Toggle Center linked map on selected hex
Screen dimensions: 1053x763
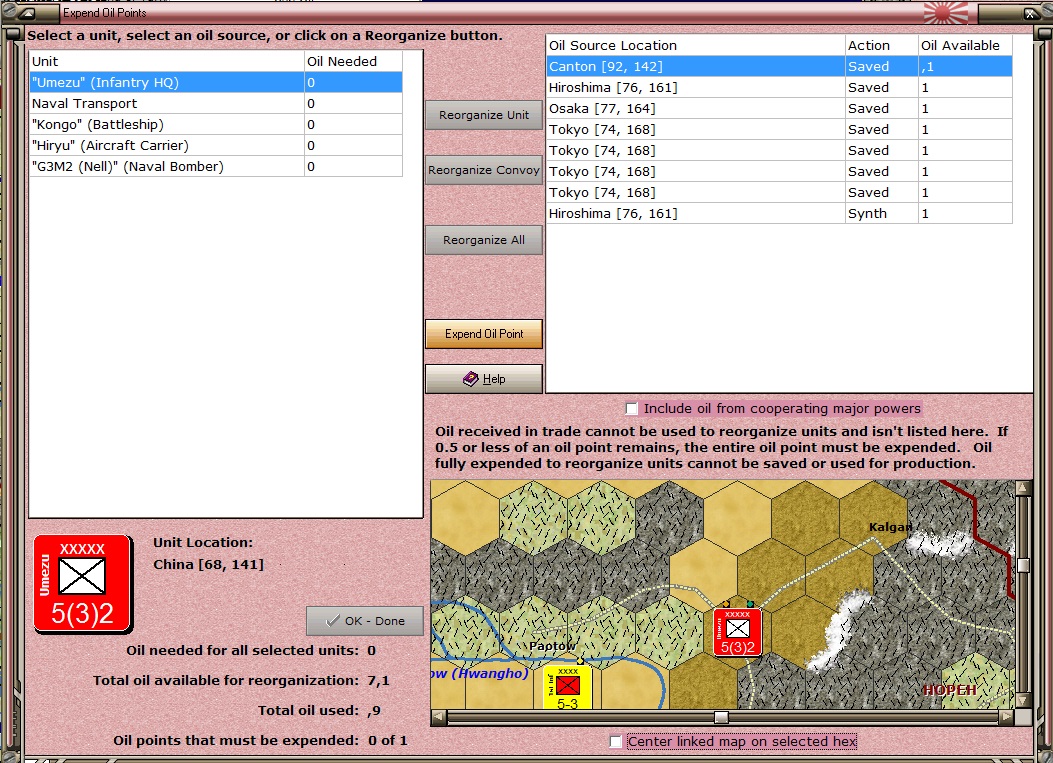point(615,742)
